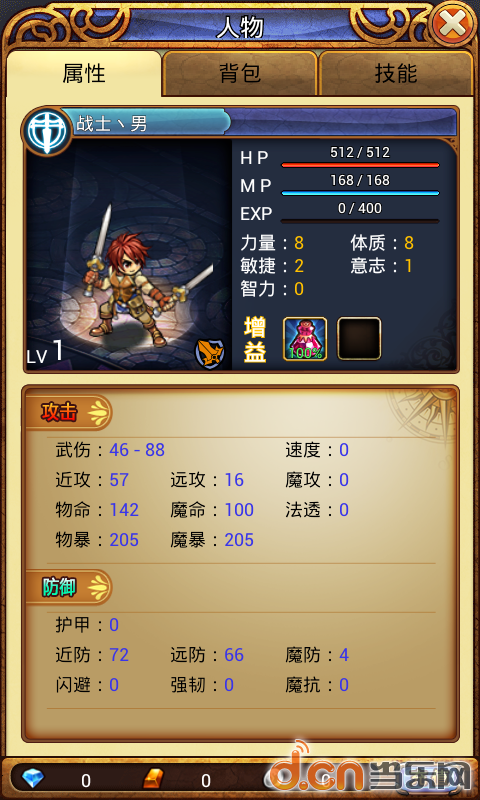The height and width of the screenshot is (800, 480).
Task: Open the 技能 skills tab
Action: click(396, 73)
